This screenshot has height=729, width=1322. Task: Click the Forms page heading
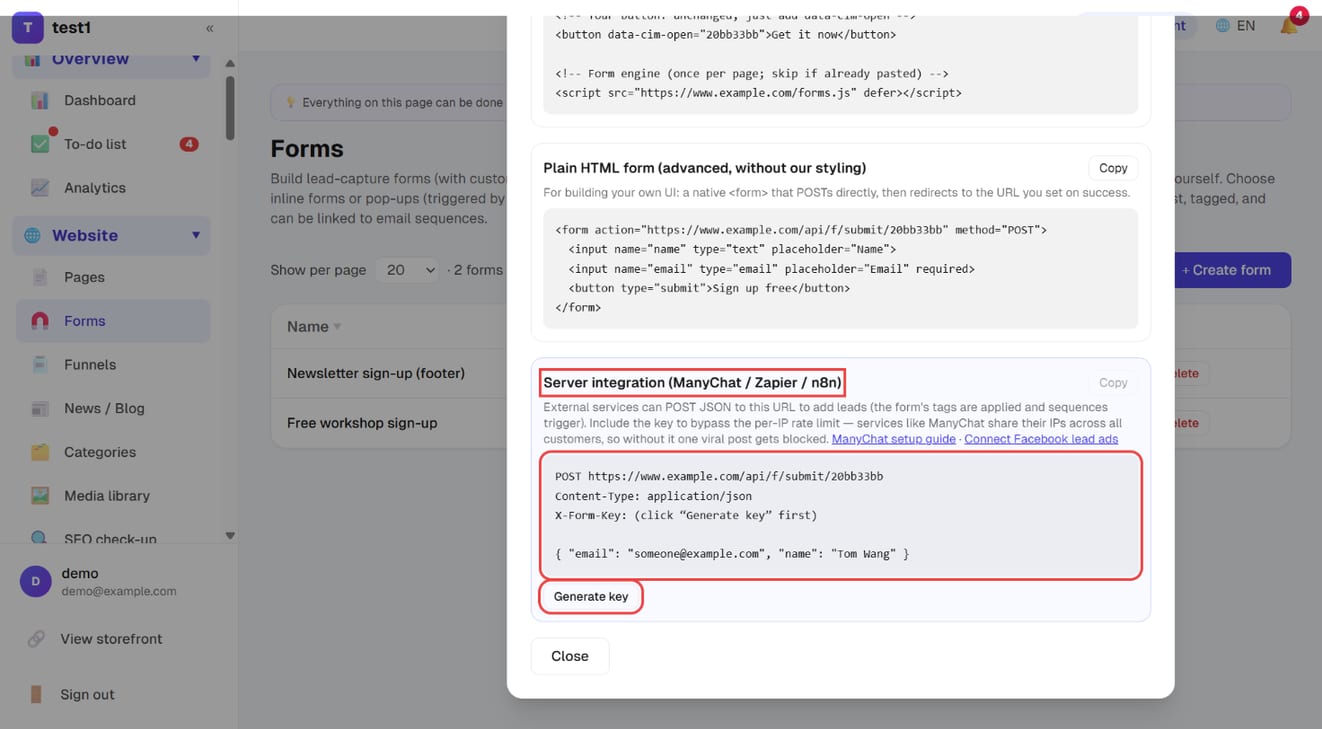307,149
